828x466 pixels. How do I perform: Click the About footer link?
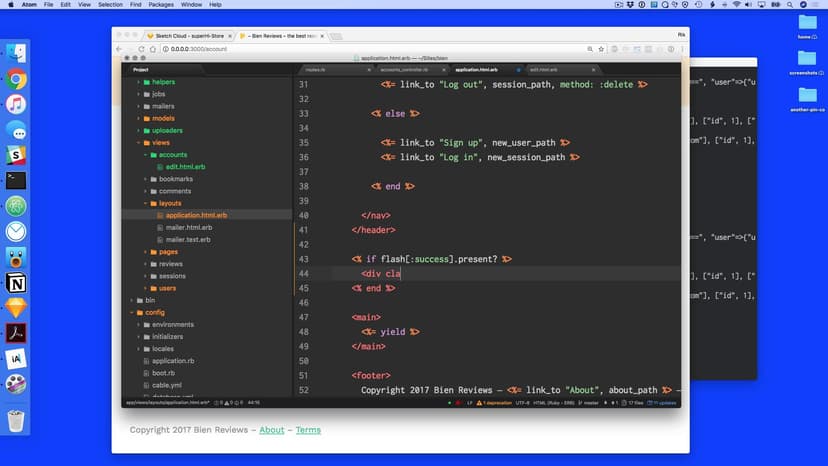point(271,430)
